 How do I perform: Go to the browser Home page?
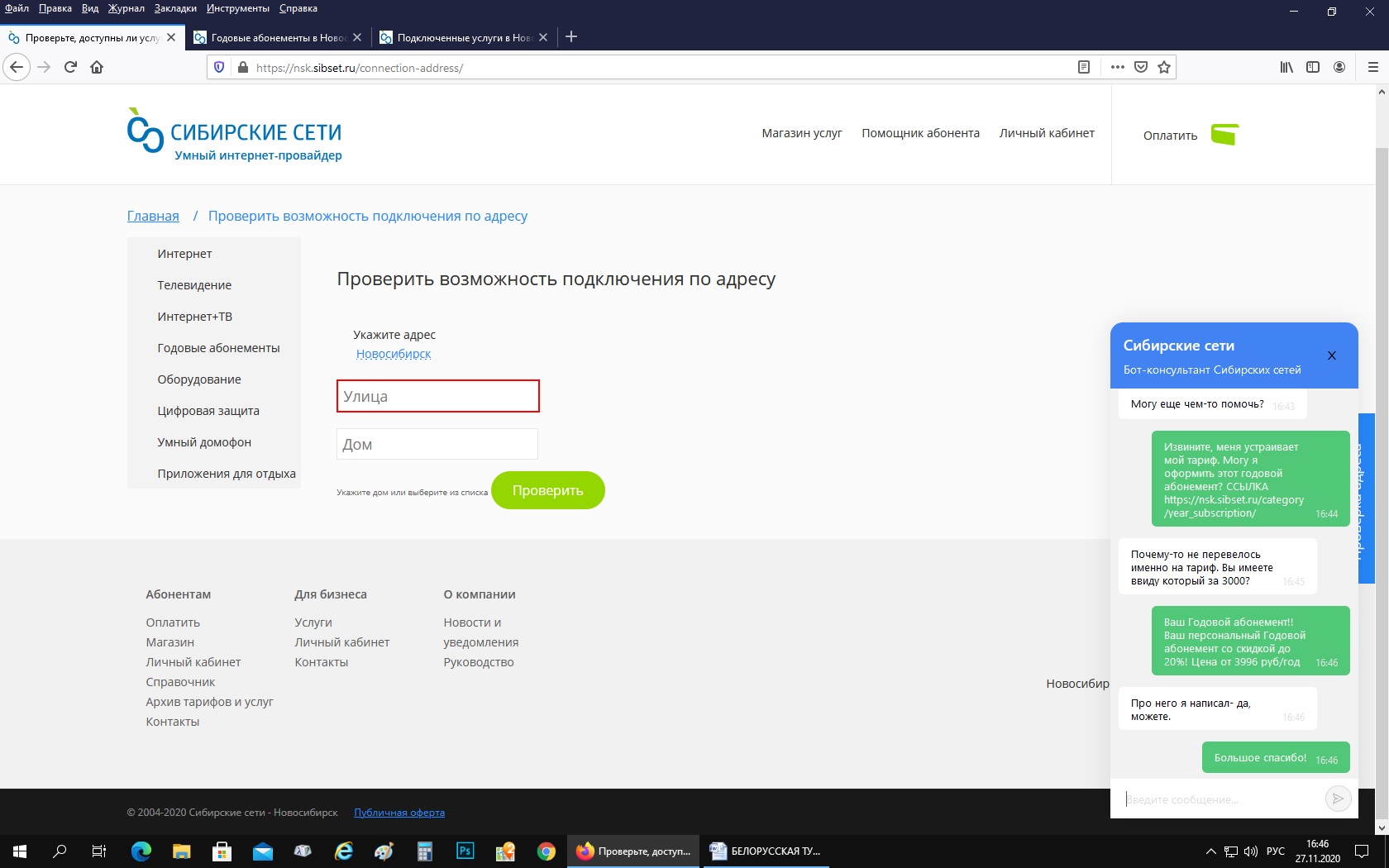tap(97, 67)
